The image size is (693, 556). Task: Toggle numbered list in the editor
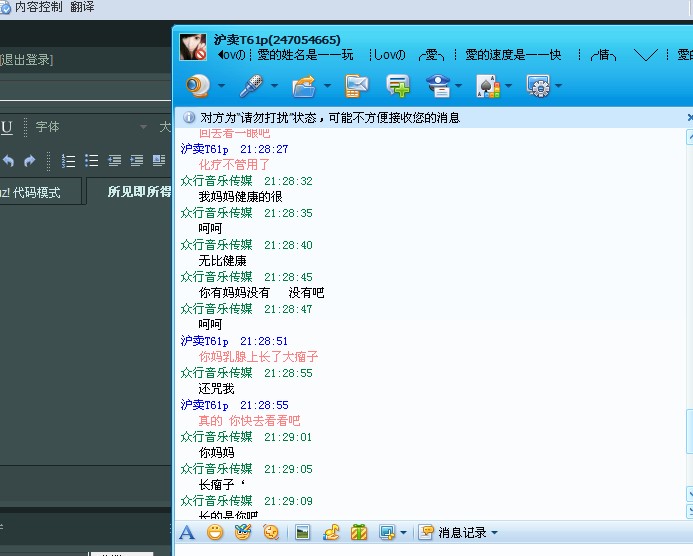[x=69, y=160]
